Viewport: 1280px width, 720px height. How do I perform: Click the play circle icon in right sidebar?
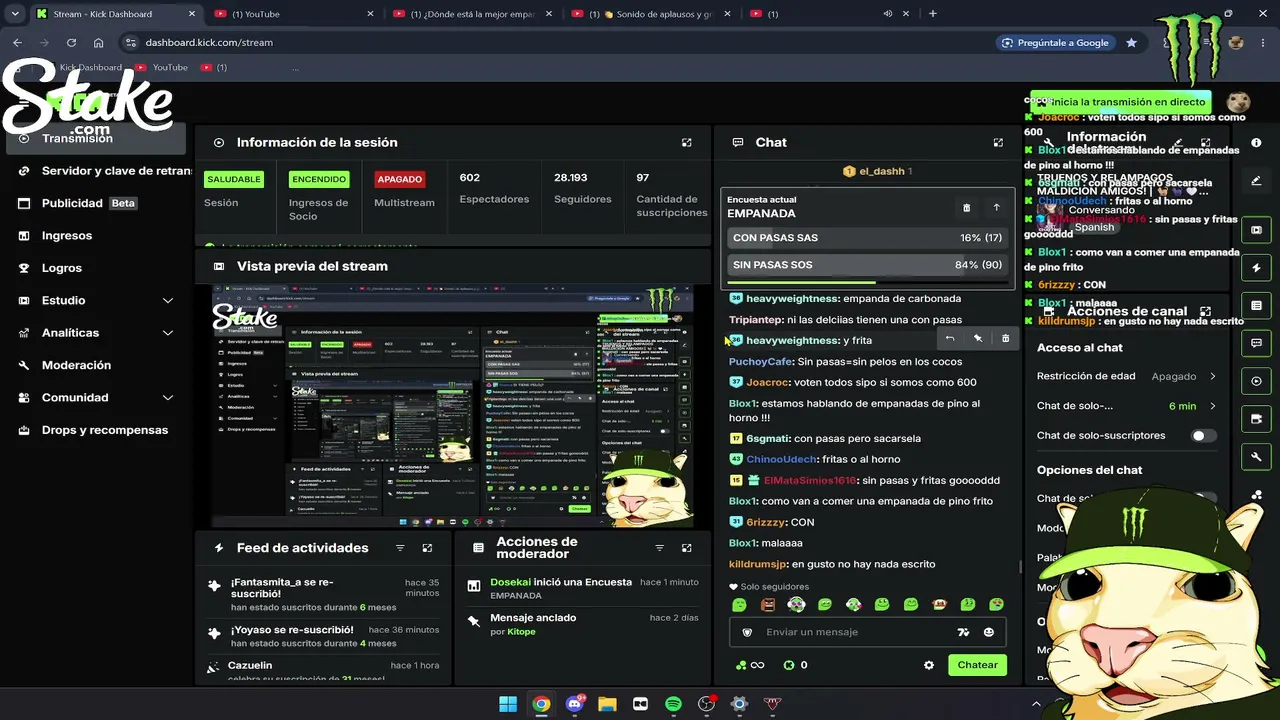coord(1256,381)
